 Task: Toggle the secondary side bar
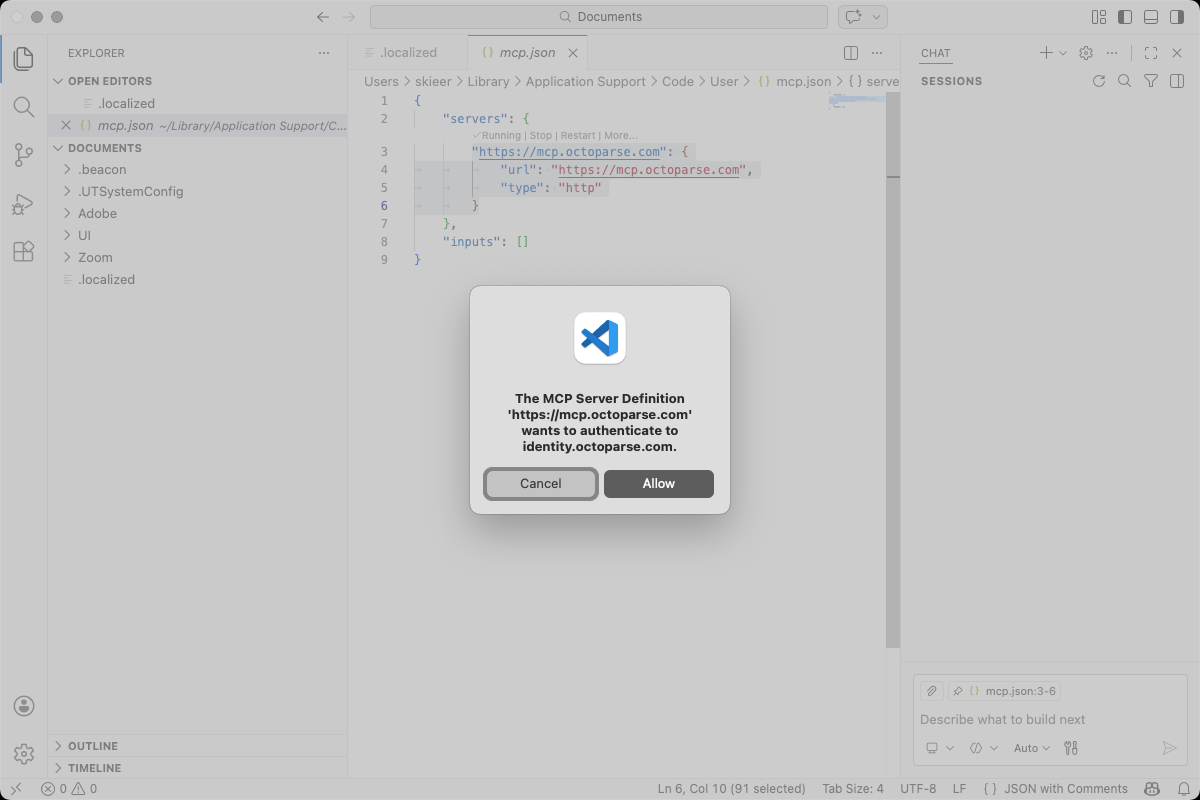point(1177,17)
